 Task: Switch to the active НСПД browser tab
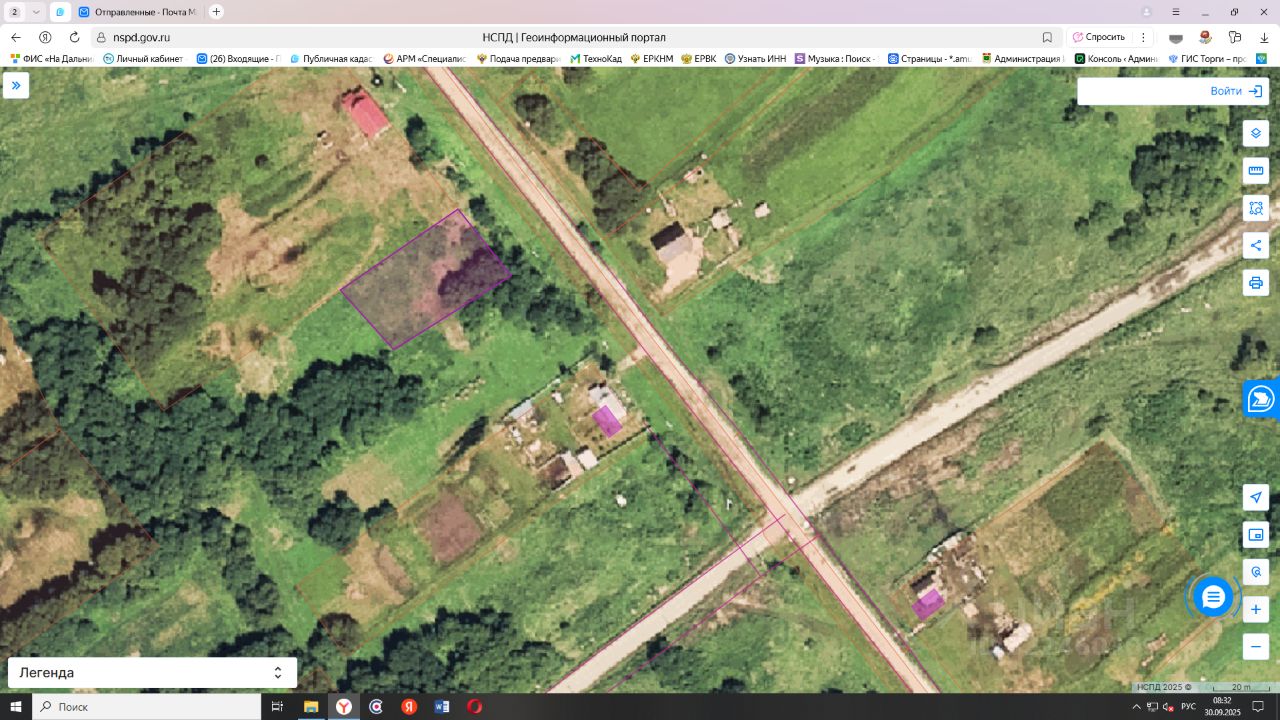pos(60,12)
